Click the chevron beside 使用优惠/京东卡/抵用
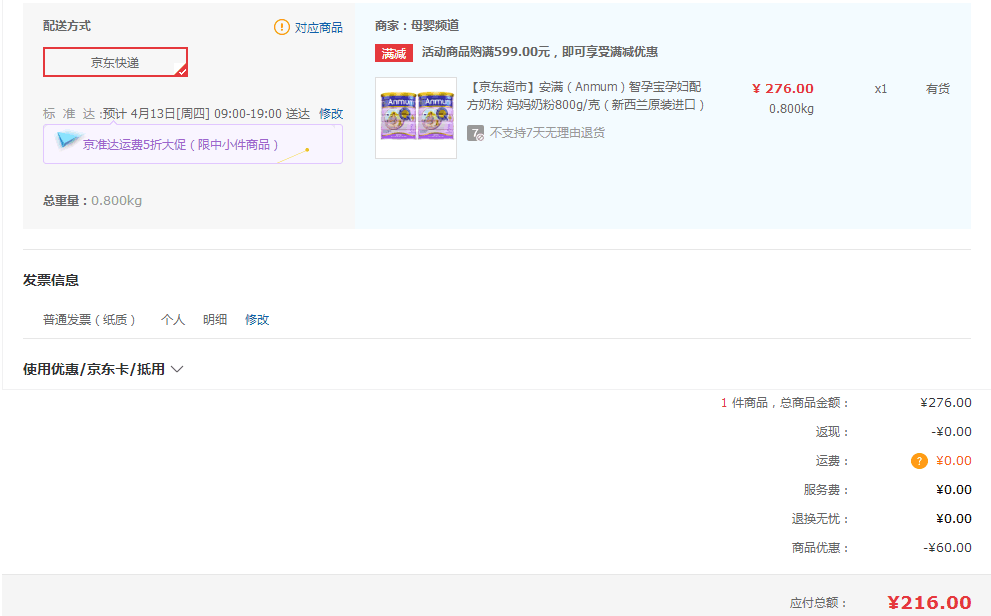The image size is (991, 616). pyautogui.click(x=177, y=369)
